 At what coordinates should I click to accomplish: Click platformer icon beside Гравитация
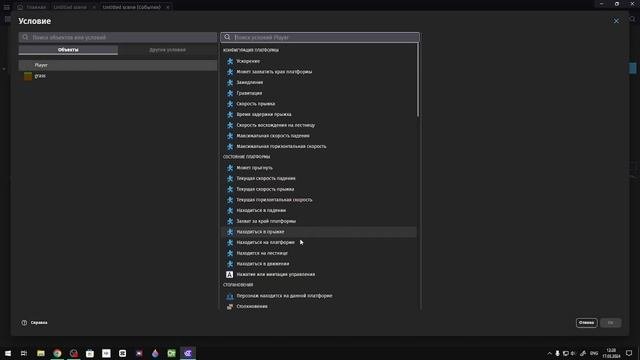coord(230,93)
